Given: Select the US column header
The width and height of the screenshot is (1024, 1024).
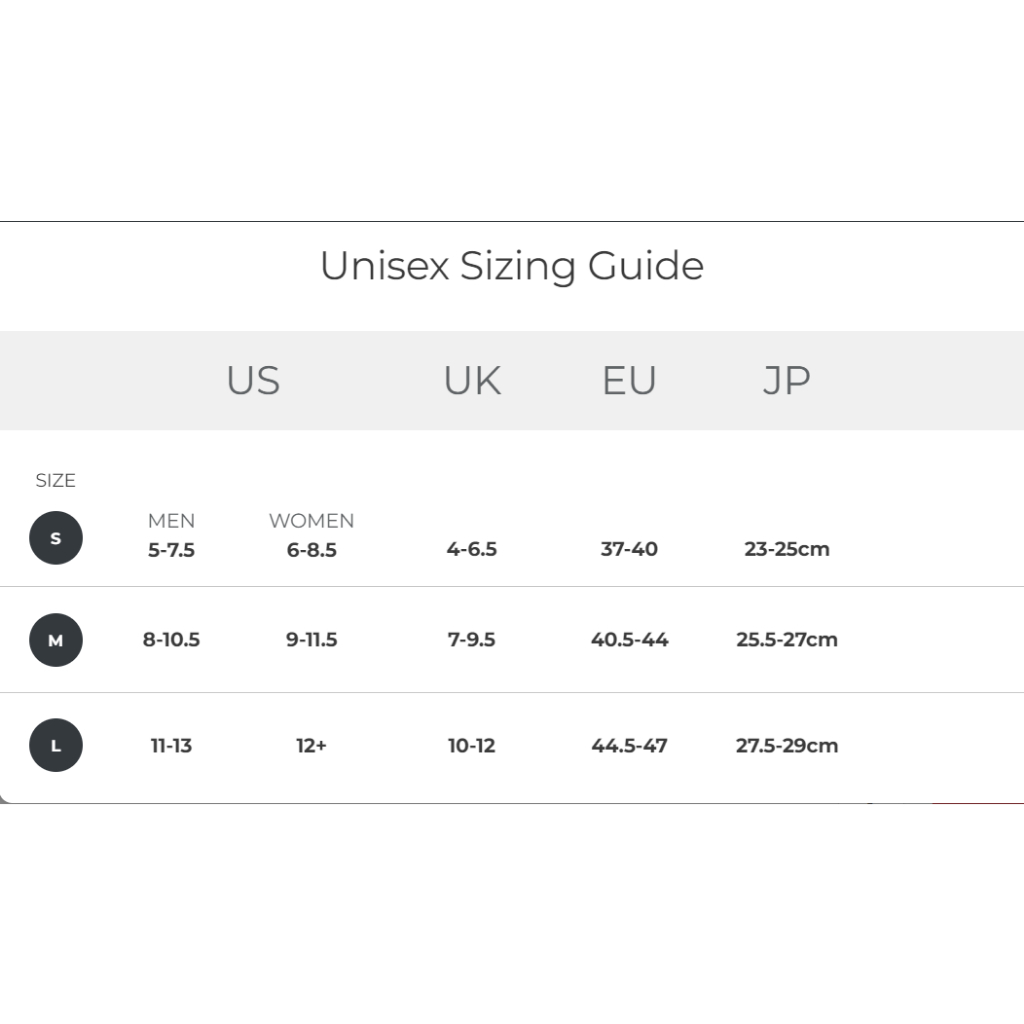Looking at the screenshot, I should point(253,381).
